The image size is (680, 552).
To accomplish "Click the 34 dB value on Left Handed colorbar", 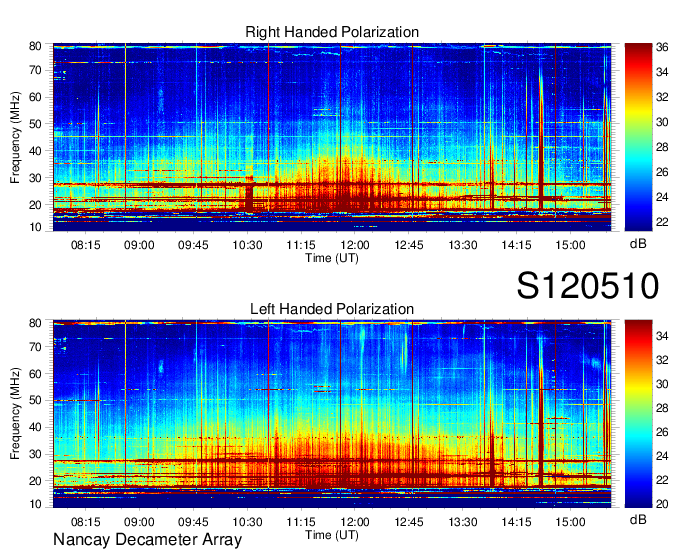I will 662,336.
